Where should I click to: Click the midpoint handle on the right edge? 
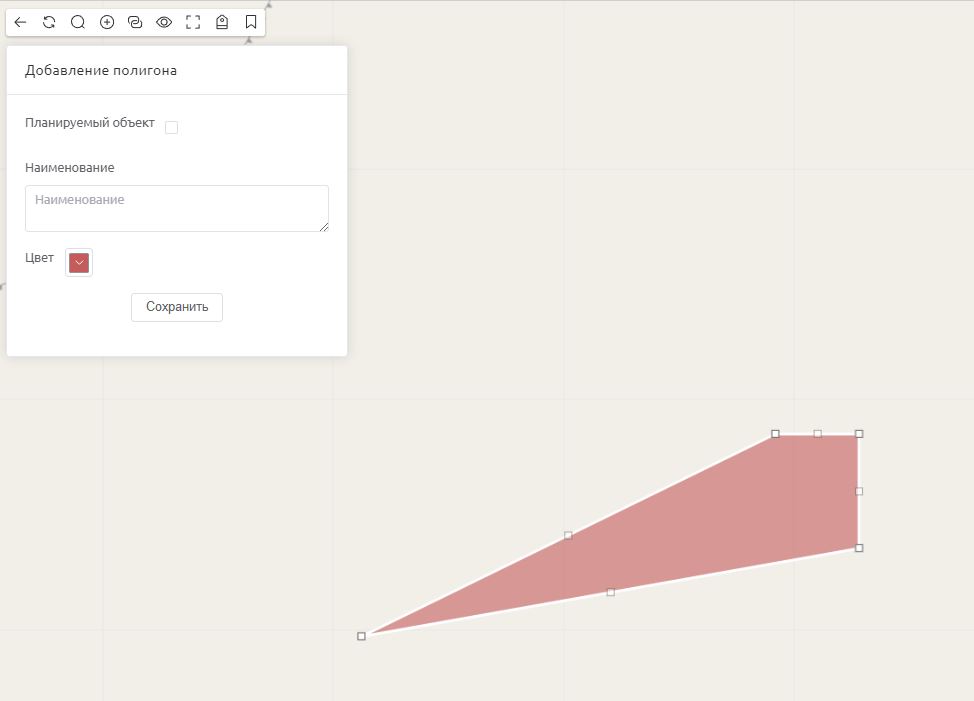(x=859, y=491)
